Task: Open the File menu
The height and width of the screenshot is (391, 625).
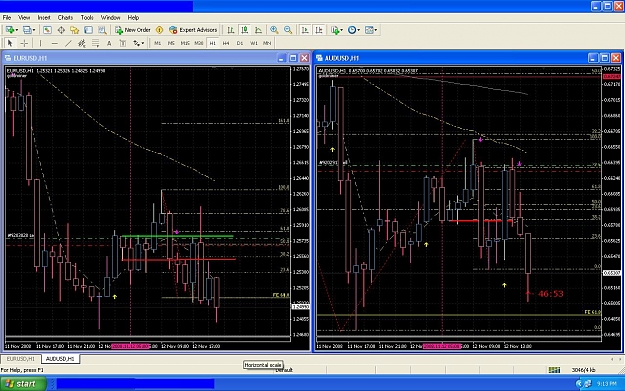Action: (x=7, y=18)
